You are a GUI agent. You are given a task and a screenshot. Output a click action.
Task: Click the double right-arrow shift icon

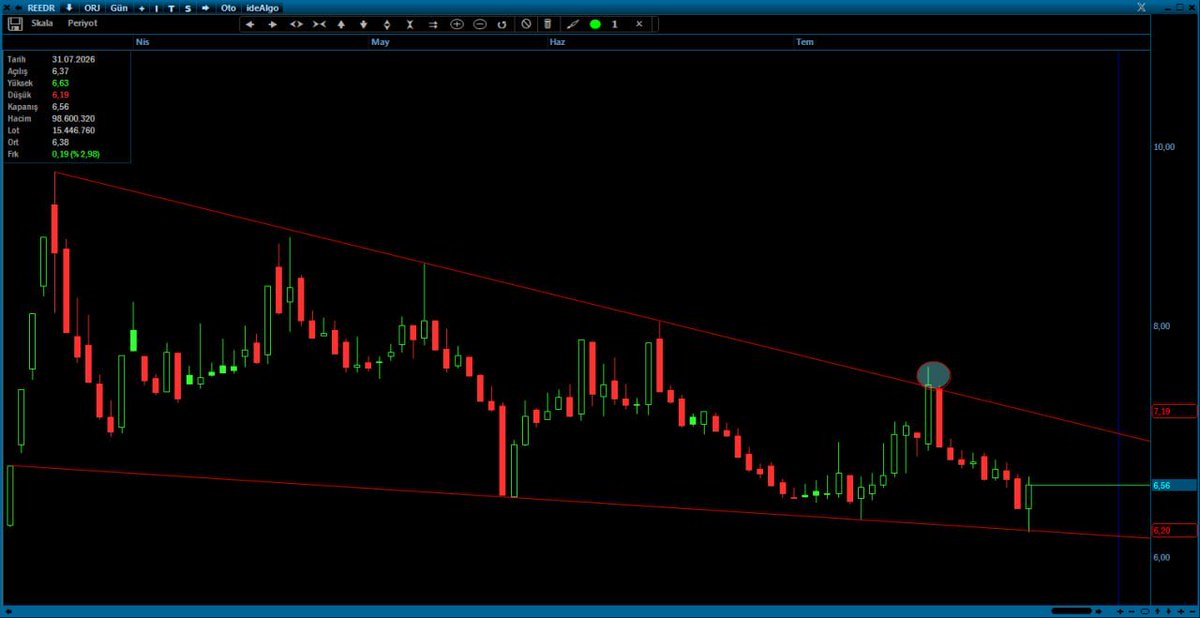click(433, 23)
